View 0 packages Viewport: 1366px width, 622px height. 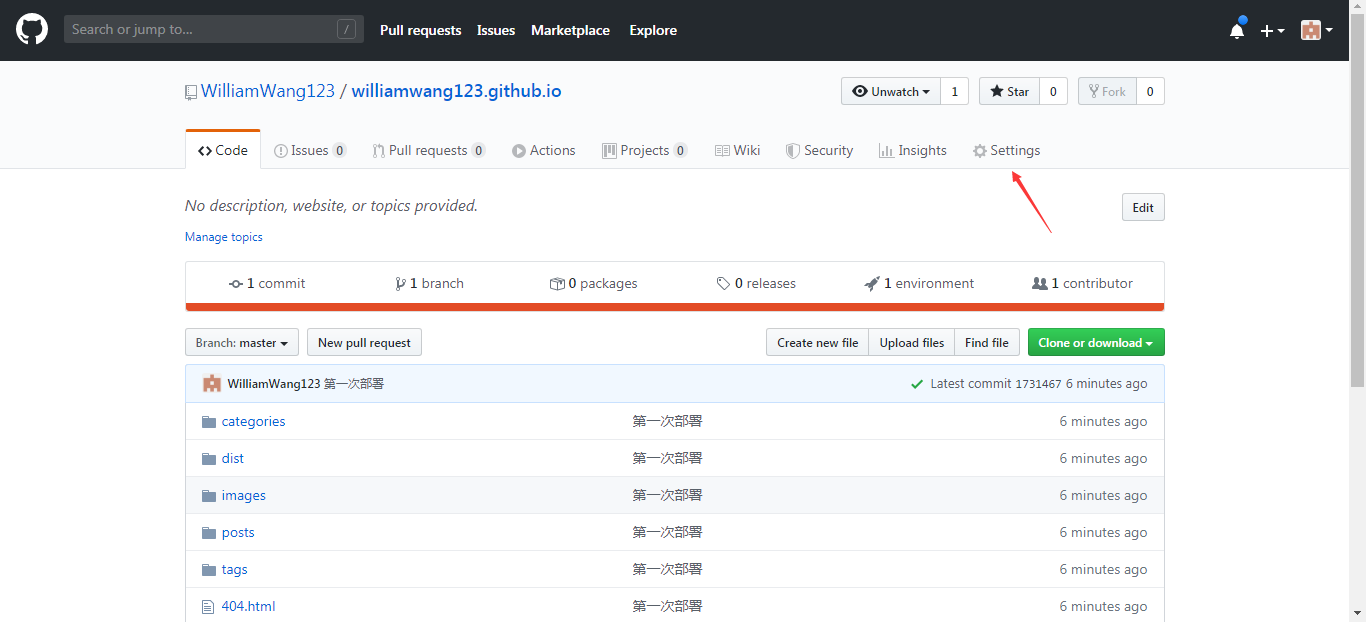593,284
